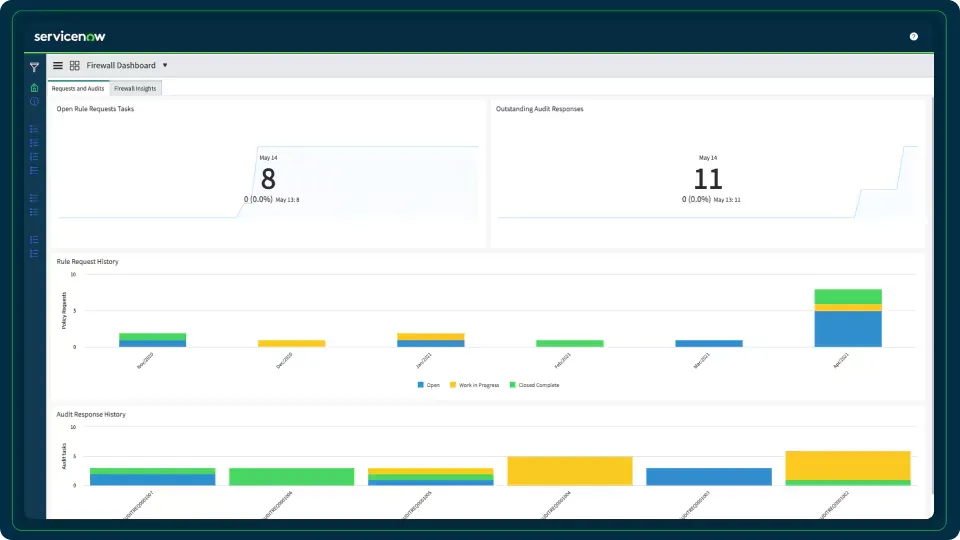Click the ServiceNow logo
The image size is (960, 540).
(x=70, y=37)
